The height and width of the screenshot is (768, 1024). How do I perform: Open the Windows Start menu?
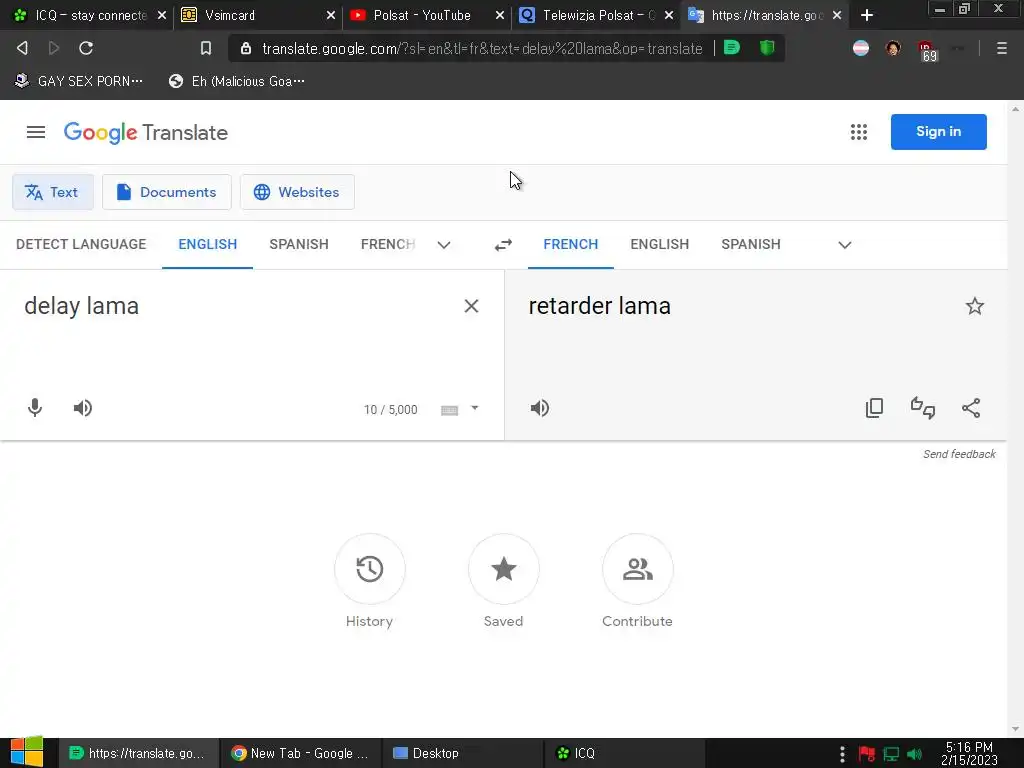click(26, 752)
